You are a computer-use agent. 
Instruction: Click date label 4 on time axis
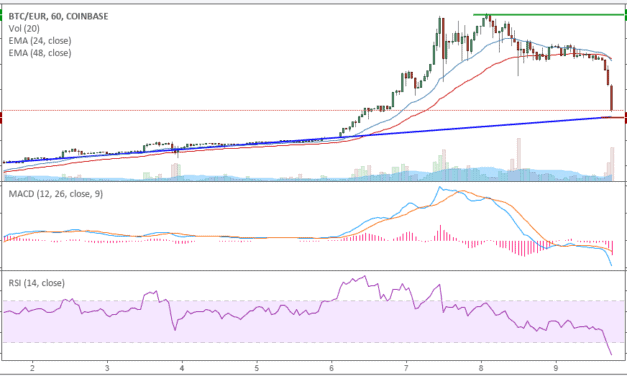point(182,368)
